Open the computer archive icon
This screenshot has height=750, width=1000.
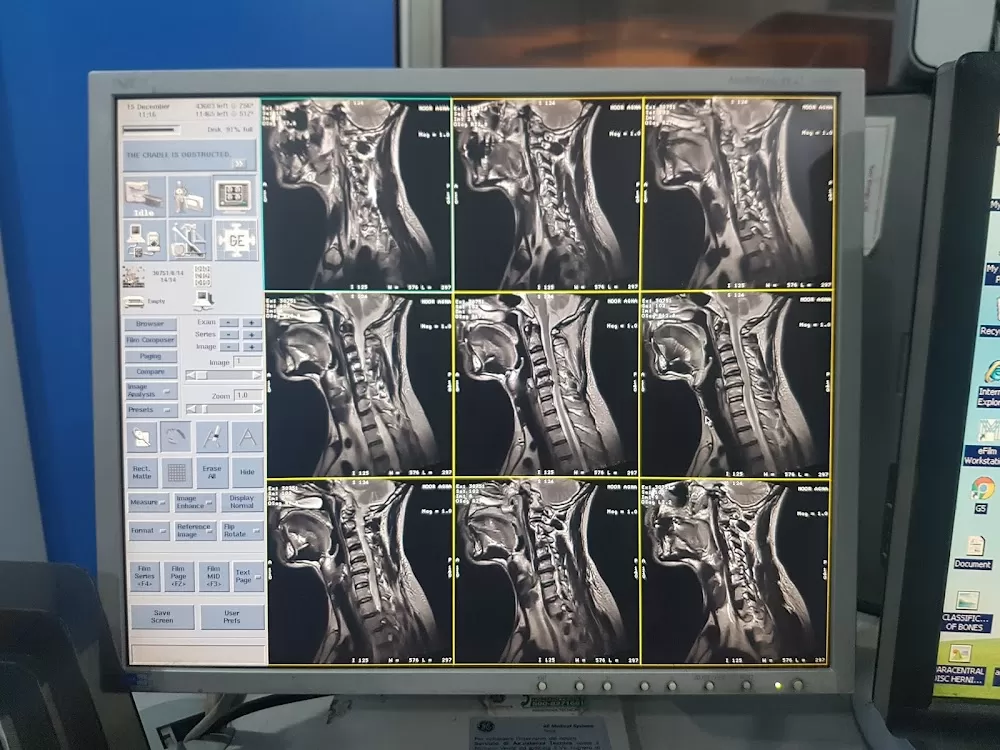coord(204,299)
